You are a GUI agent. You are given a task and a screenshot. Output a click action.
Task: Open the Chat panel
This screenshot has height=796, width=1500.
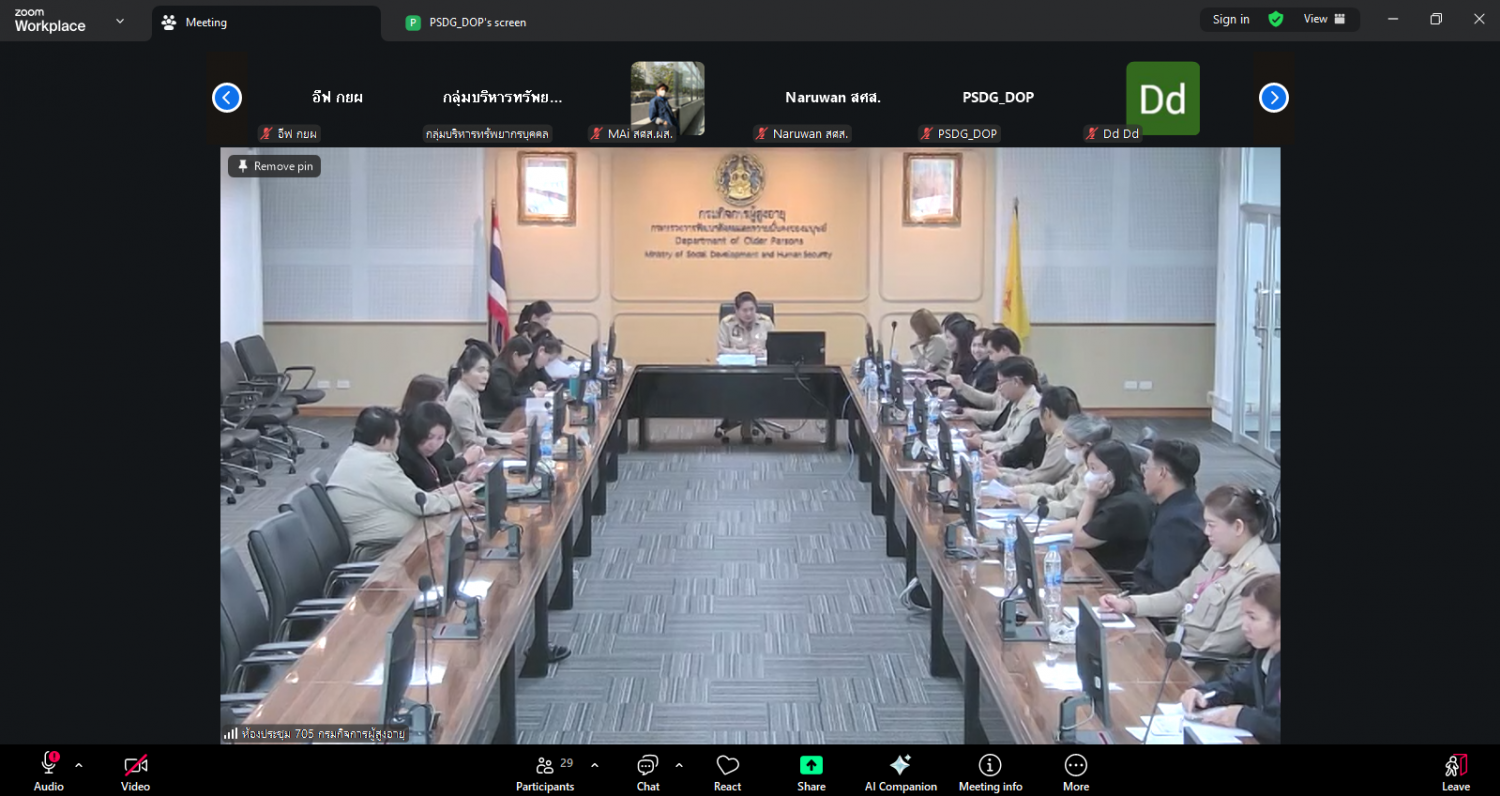click(x=648, y=770)
